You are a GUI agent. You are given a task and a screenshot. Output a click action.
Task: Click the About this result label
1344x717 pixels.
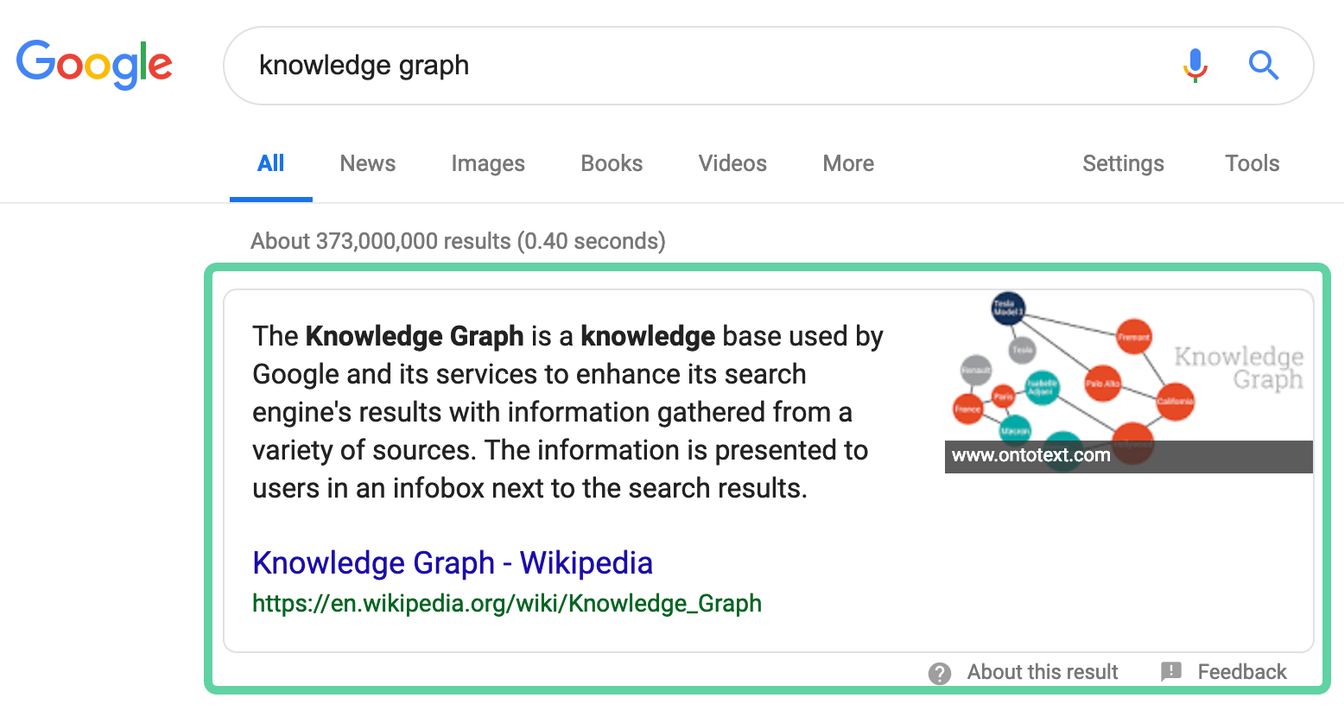tap(1043, 672)
